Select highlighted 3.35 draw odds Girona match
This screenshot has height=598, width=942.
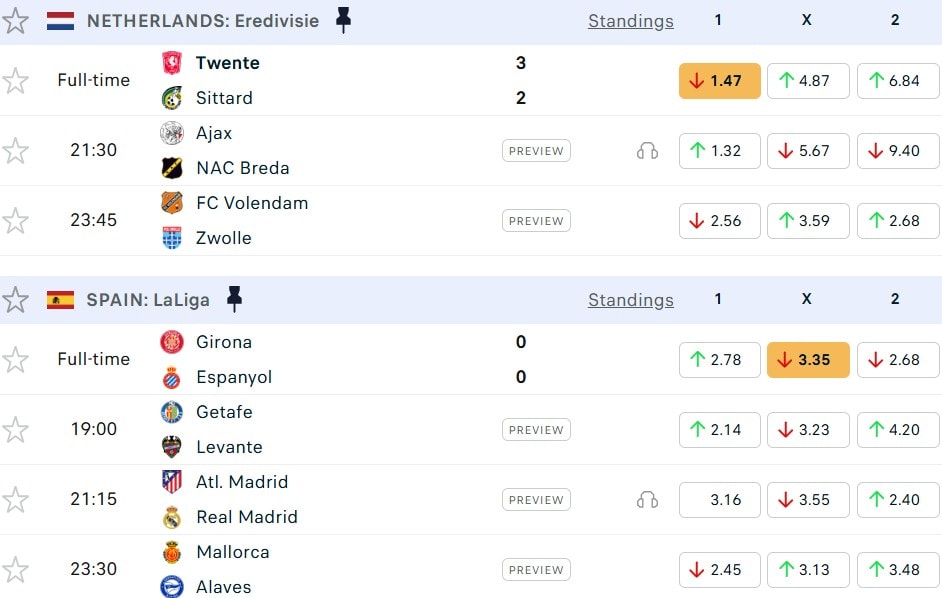[807, 360]
